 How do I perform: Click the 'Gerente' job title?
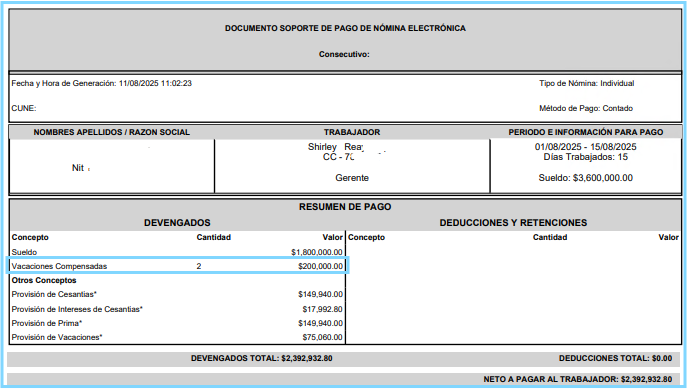[352, 178]
